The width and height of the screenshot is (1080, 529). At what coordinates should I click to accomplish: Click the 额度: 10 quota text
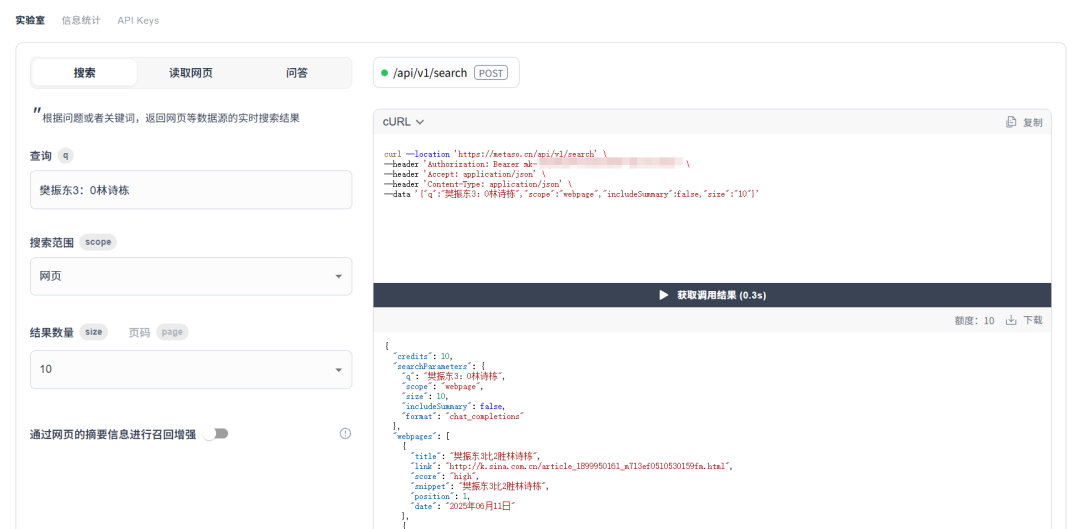pyautogui.click(x=975, y=320)
